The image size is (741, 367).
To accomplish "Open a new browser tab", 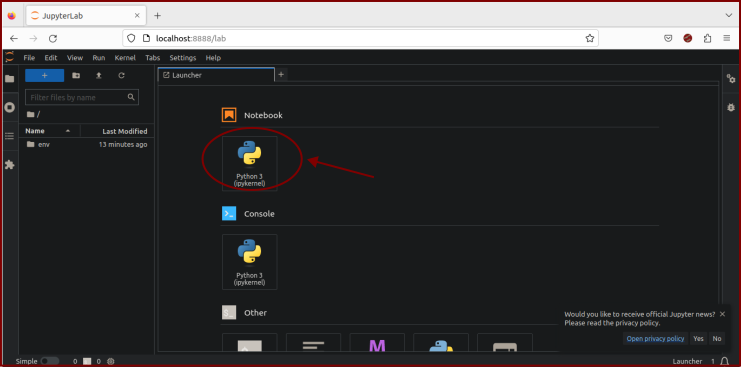I will click(x=157, y=16).
